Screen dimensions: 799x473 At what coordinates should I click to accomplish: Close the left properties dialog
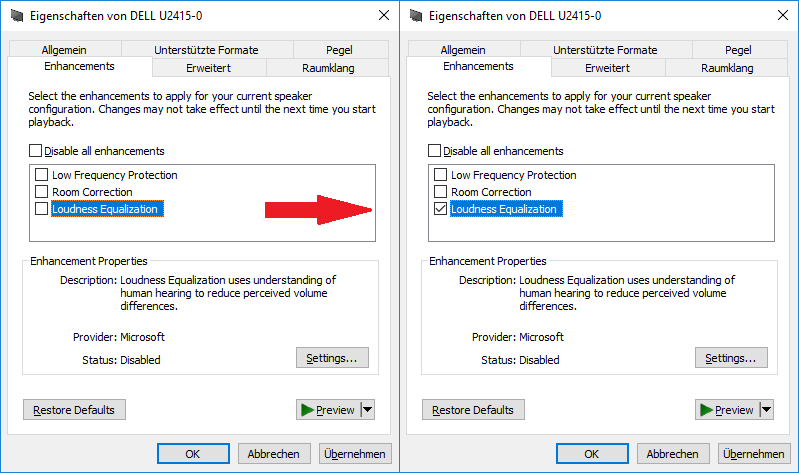(384, 15)
